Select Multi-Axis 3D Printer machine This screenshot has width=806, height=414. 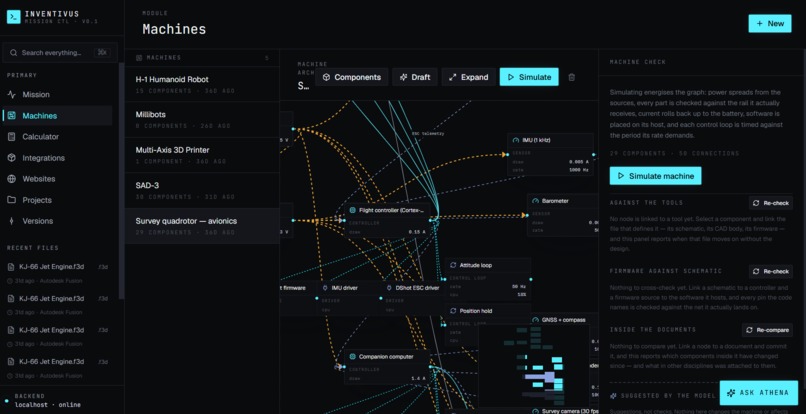202,155
